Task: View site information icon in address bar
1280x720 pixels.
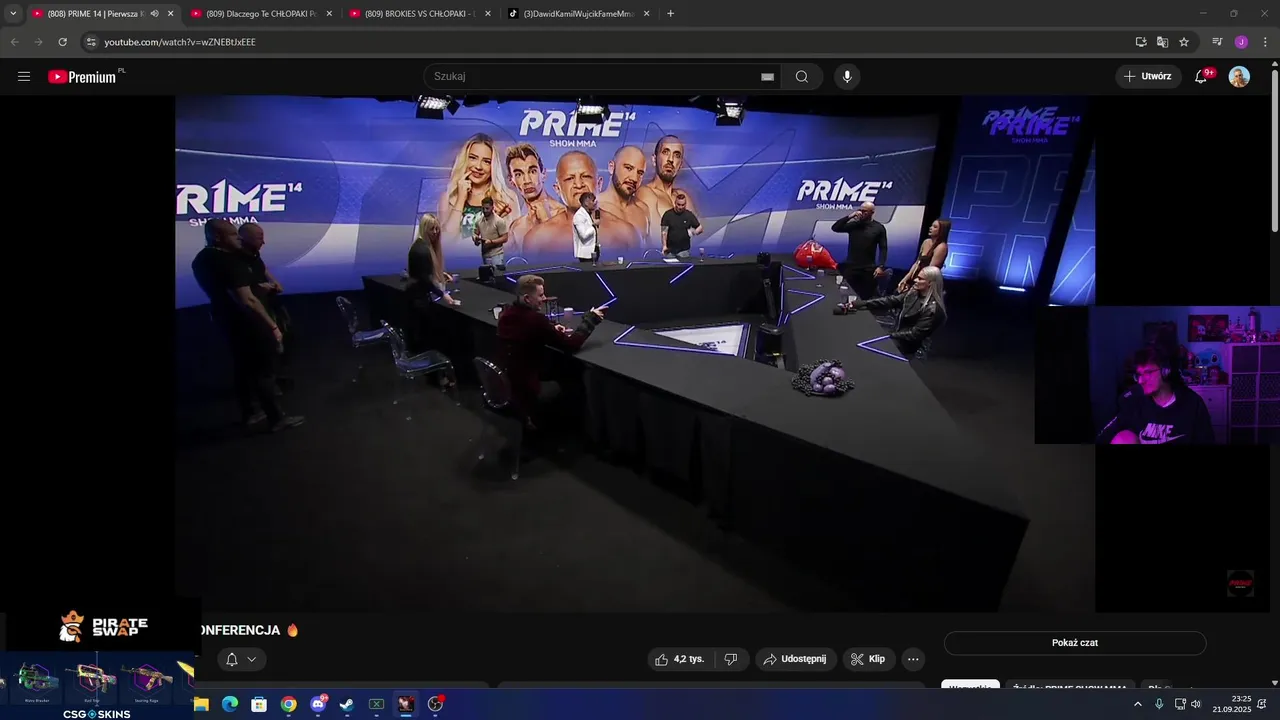Action: pyautogui.click(x=91, y=42)
